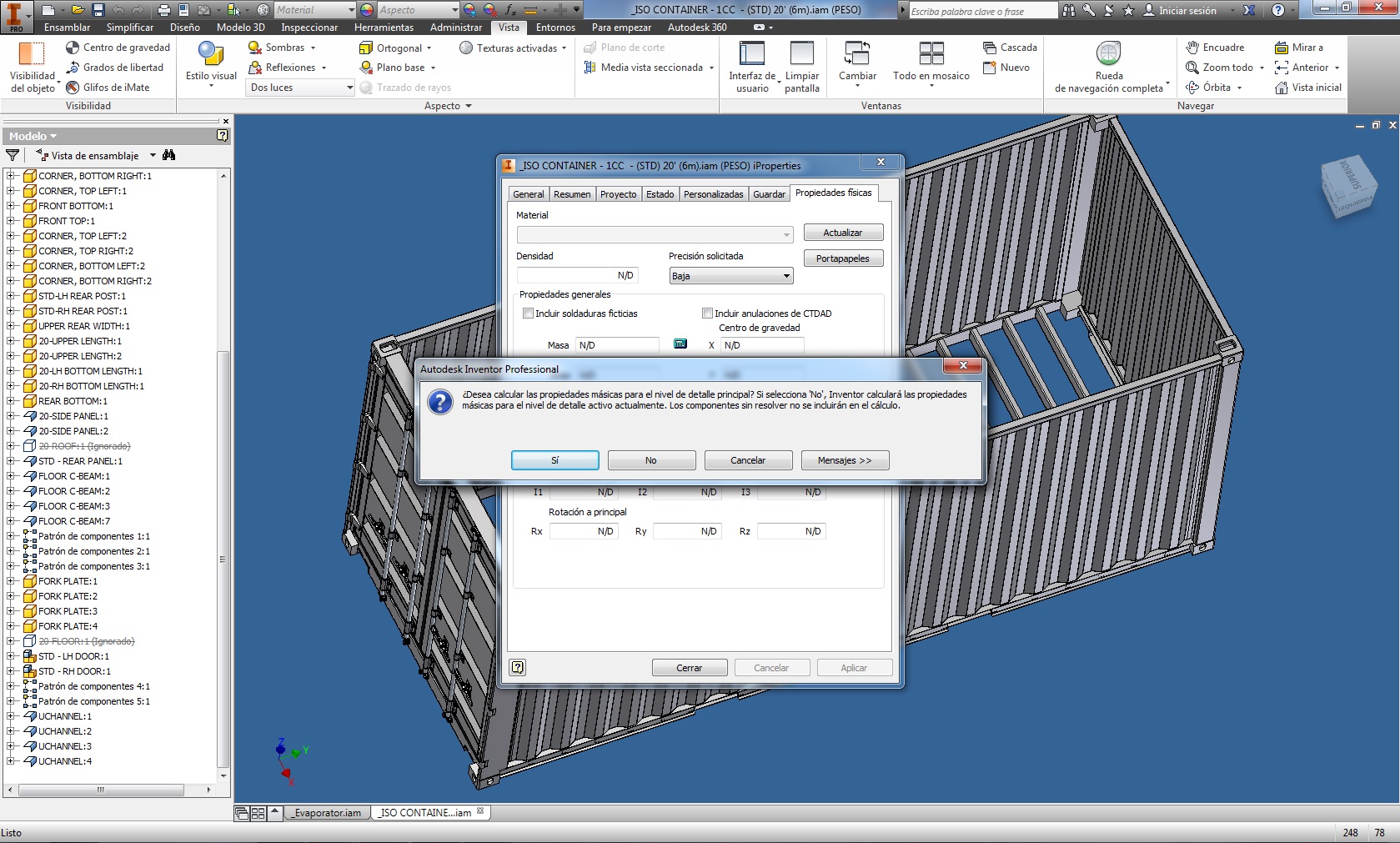Image resolution: width=1400 pixels, height=843 pixels.
Task: Click the Aspecto color wheel swatch icon
Action: point(367,10)
